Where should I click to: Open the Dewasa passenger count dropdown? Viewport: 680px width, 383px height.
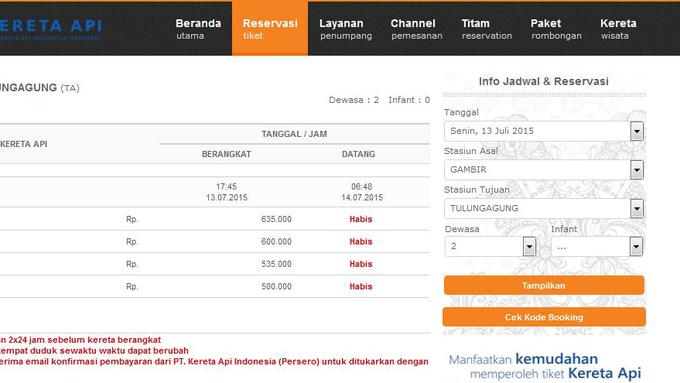[490, 246]
